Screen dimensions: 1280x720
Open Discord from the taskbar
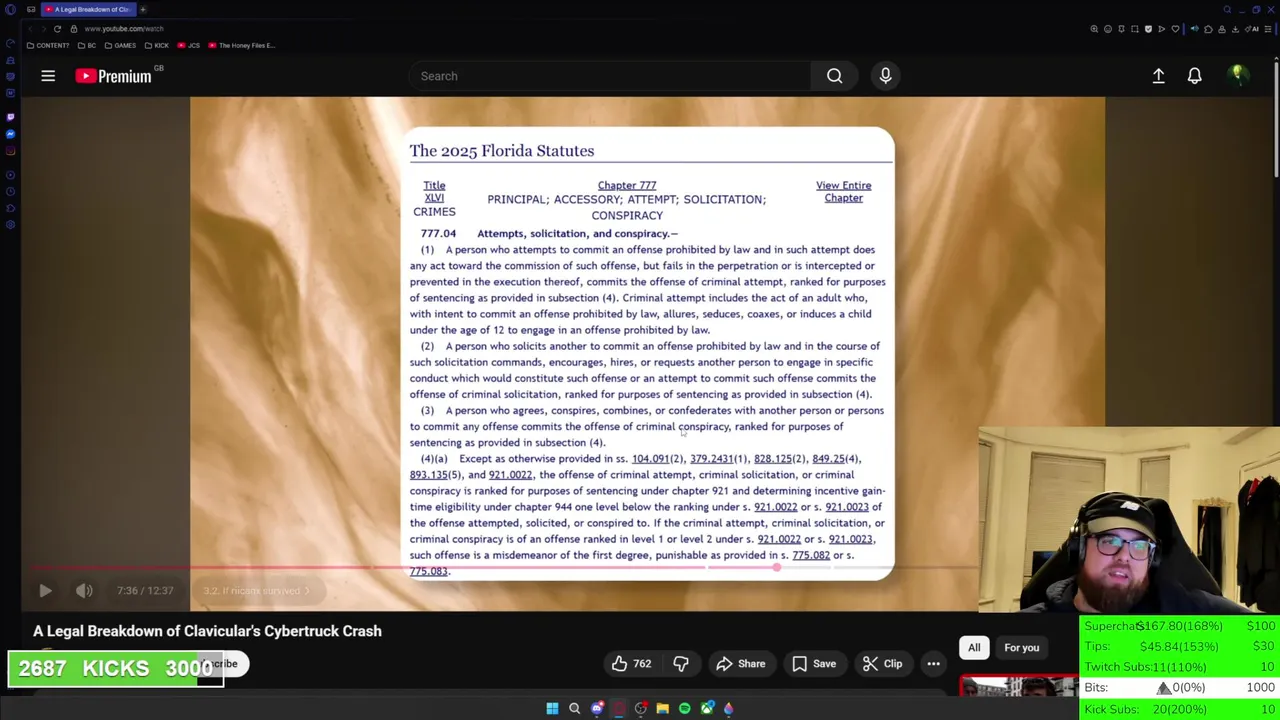597,708
